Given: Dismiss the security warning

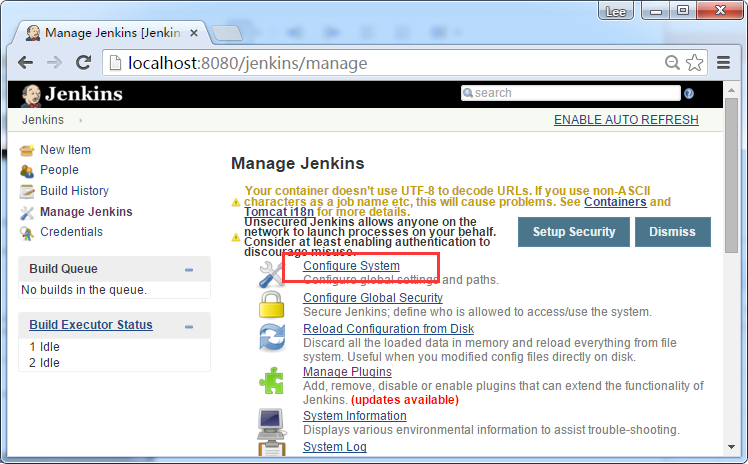Looking at the screenshot, I should coord(672,232).
